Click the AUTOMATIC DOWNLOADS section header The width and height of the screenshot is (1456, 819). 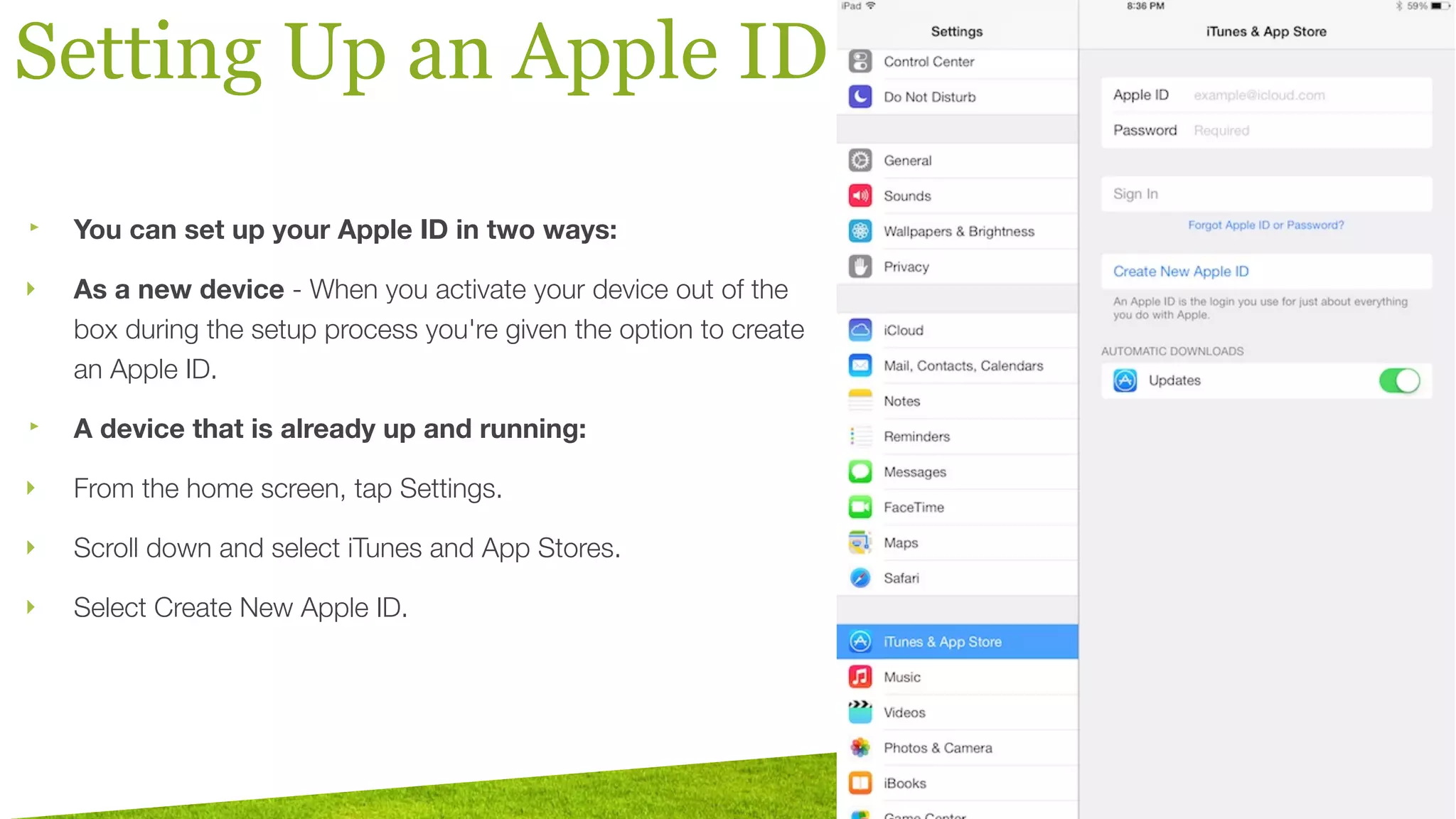1172,351
